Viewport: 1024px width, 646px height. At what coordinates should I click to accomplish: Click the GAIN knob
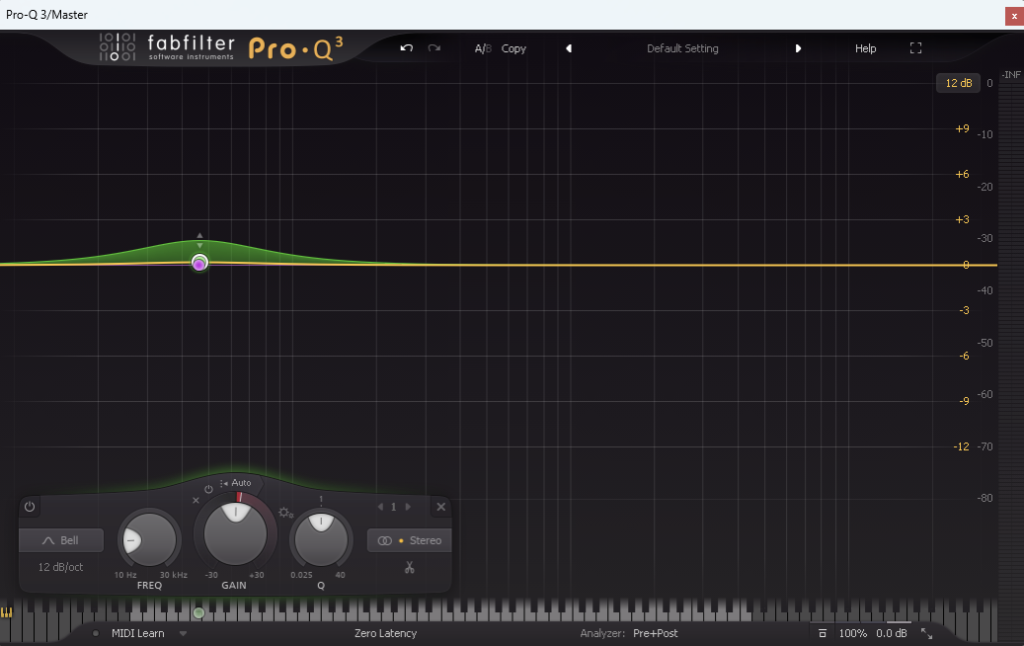tap(235, 534)
